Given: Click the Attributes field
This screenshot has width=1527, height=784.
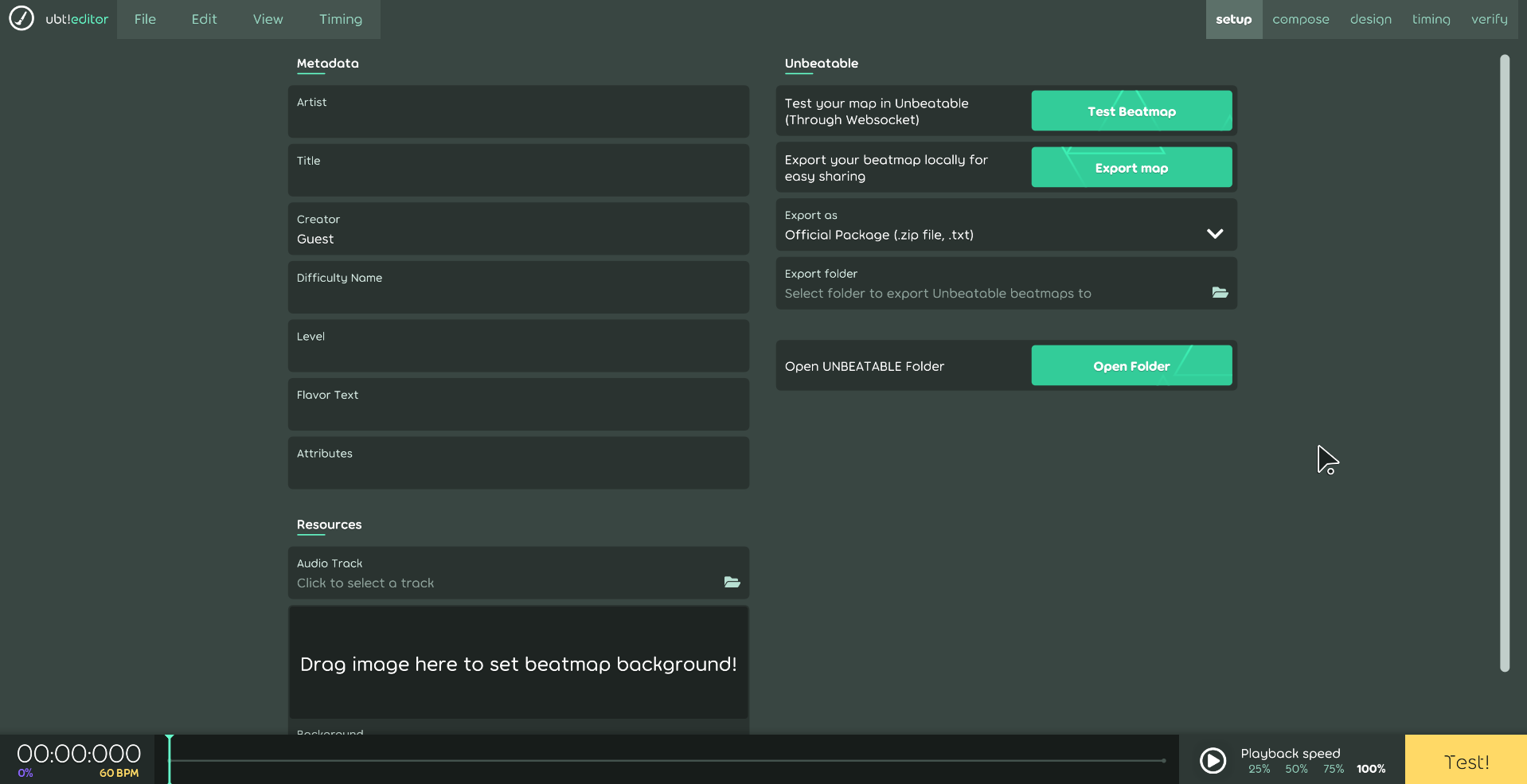Looking at the screenshot, I should (518, 462).
